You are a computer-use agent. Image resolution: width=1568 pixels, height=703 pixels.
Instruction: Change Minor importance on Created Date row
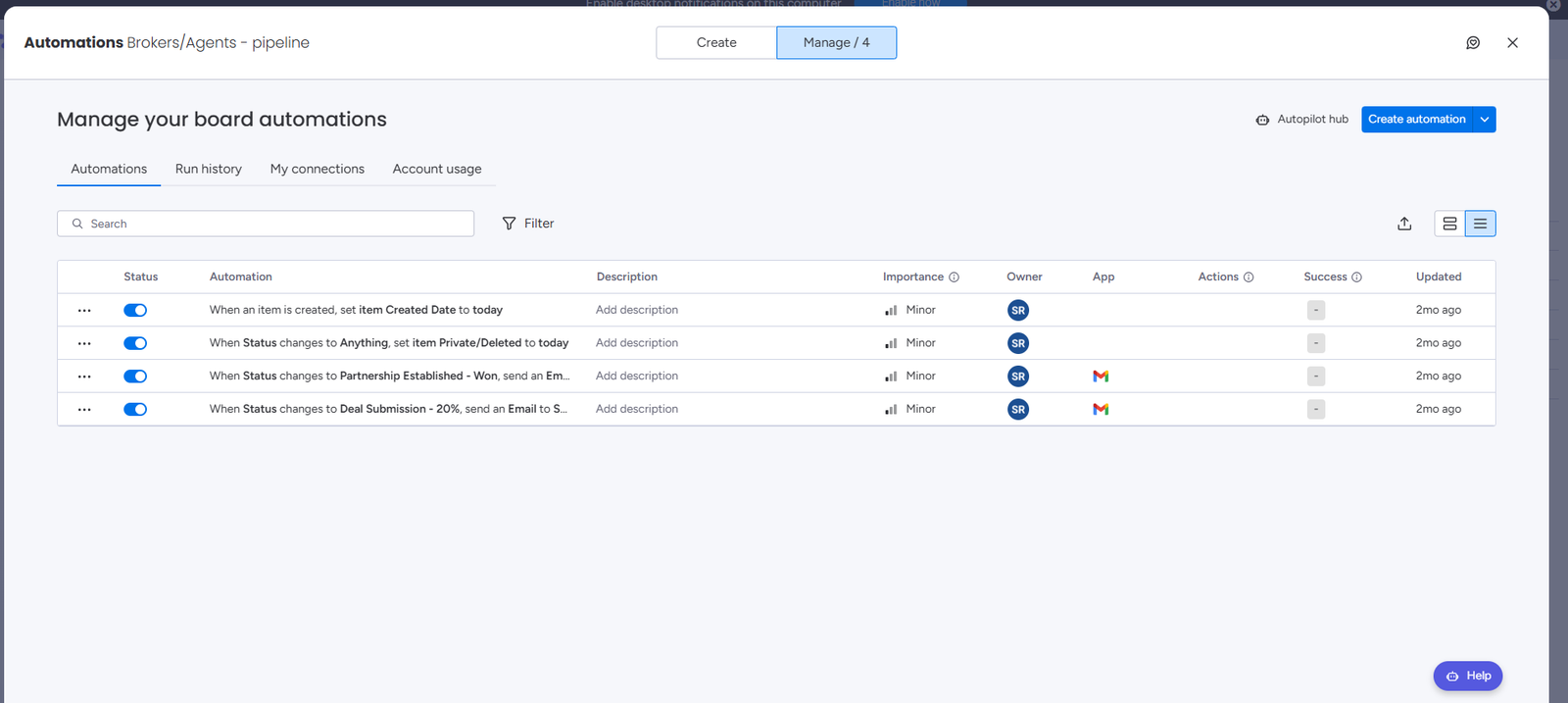tap(910, 310)
